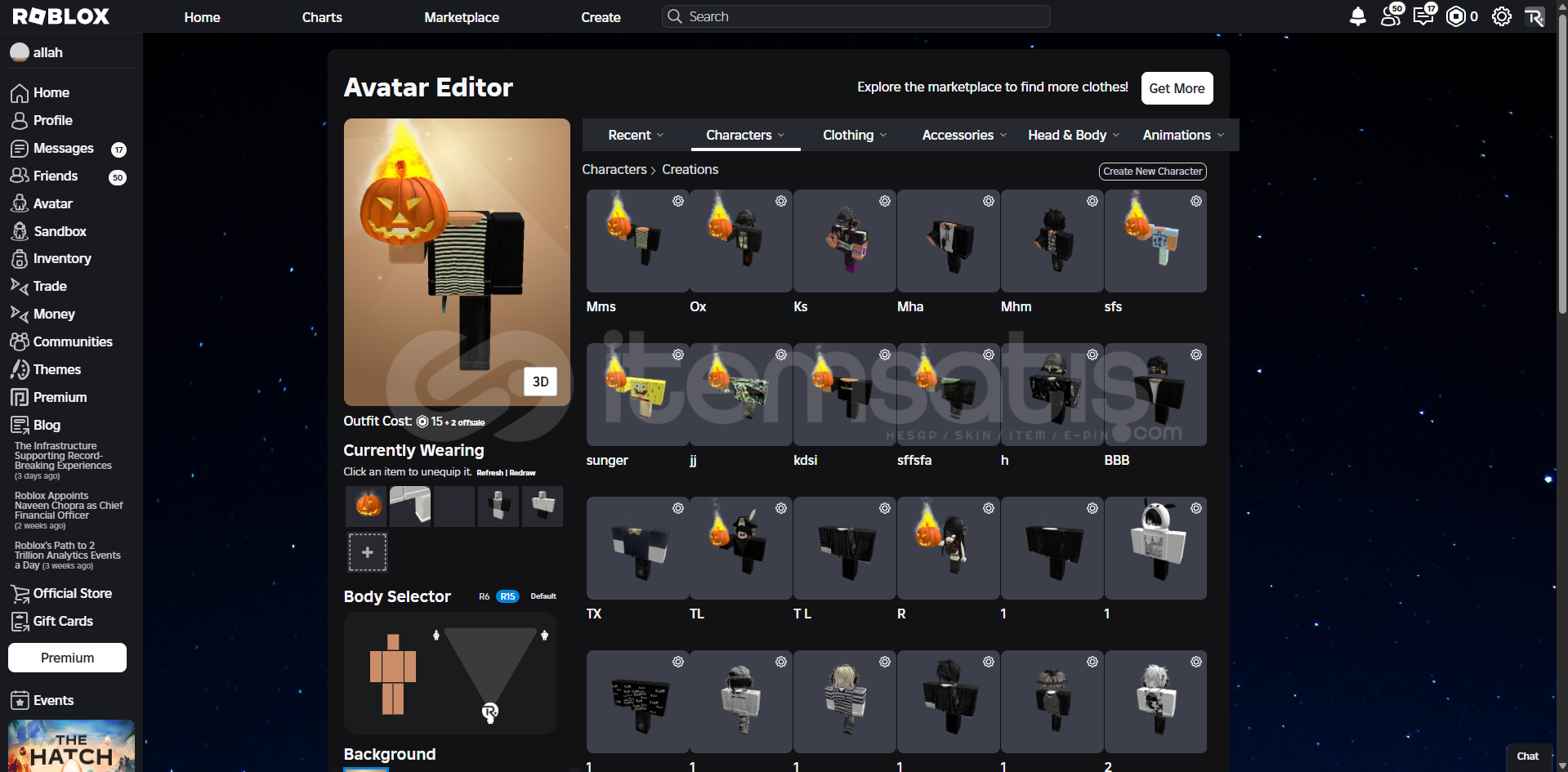Open settings gear on Mms character
The height and width of the screenshot is (772, 1568).
[x=678, y=201]
